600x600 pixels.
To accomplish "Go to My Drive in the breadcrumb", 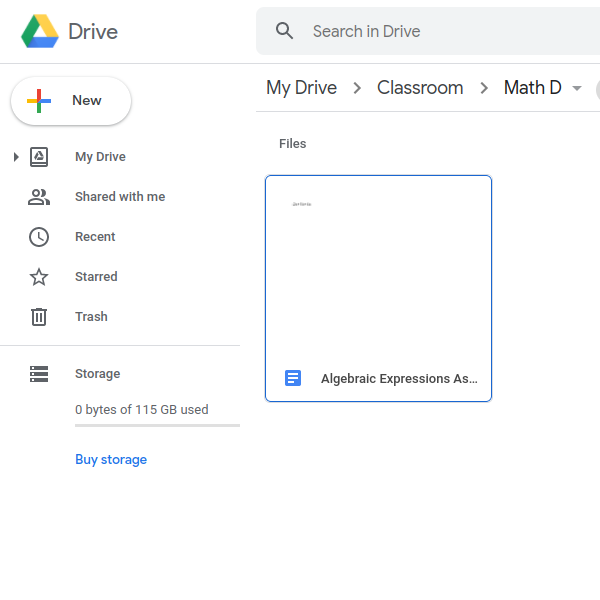I will 301,88.
